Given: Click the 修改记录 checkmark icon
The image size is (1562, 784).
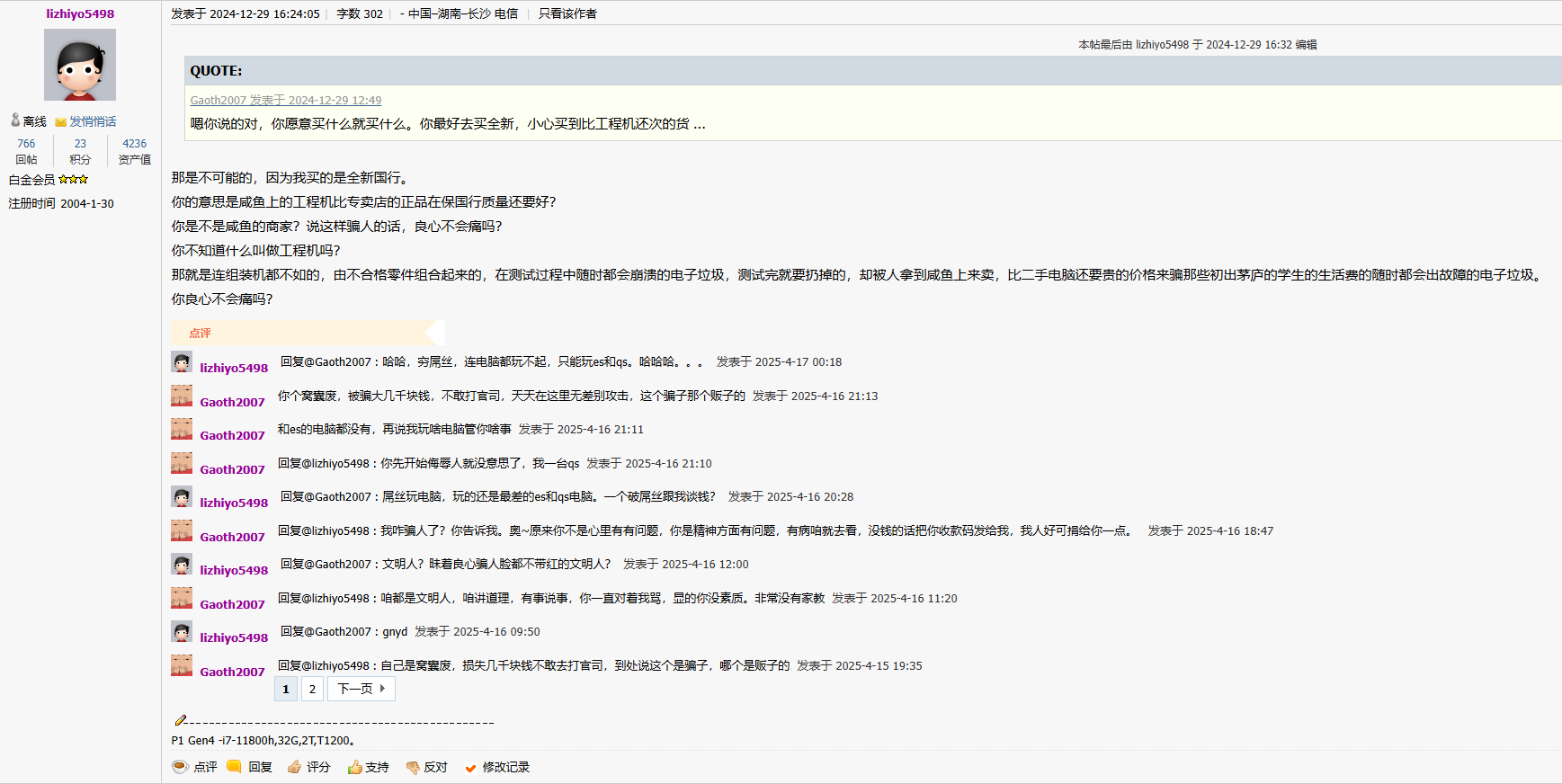Looking at the screenshot, I should (x=470, y=768).
